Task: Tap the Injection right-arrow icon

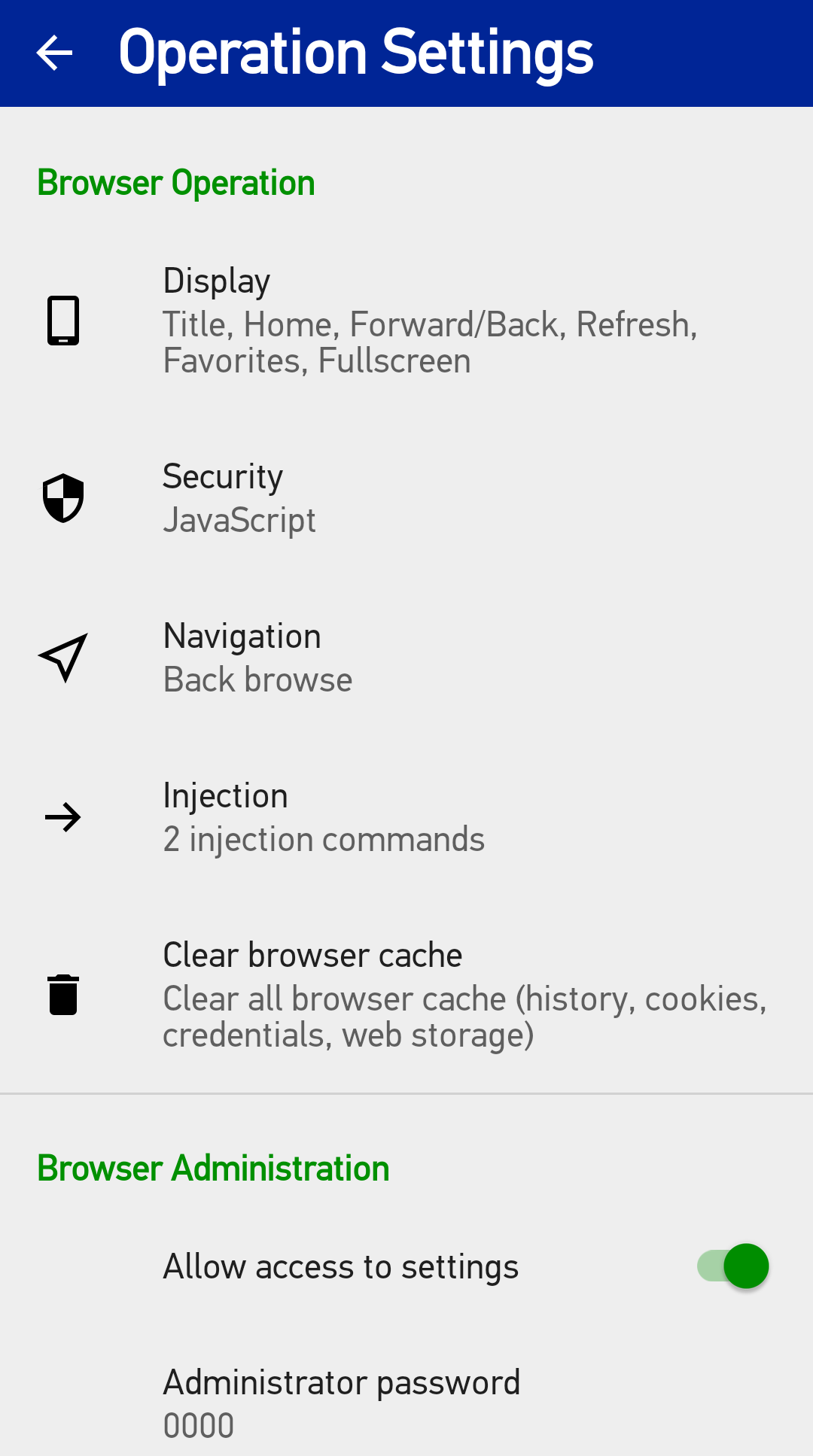Action: 63,817
